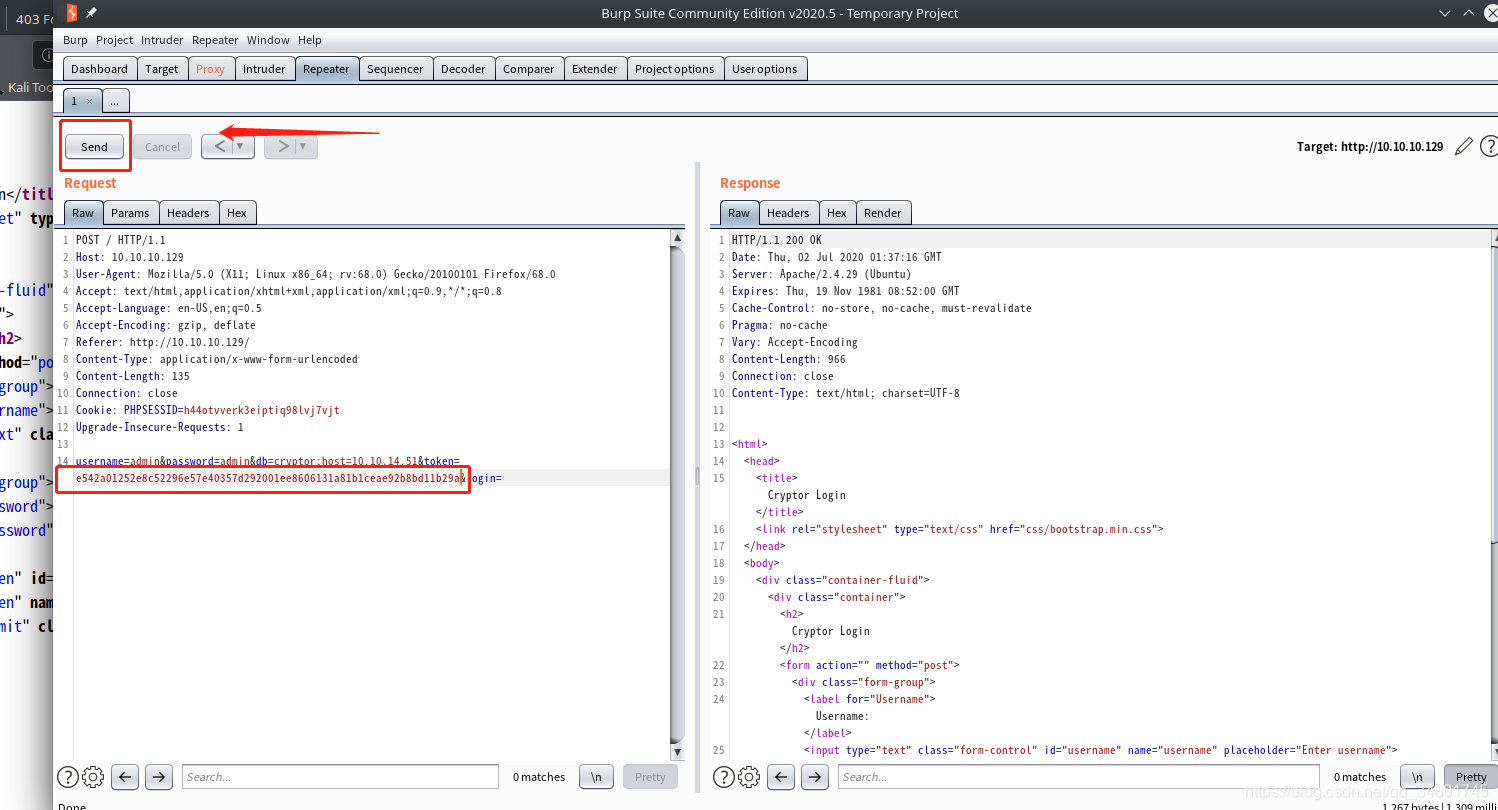This screenshot has height=810, width=1498.
Task: Switch to the Proxy tab
Action: 211,69
